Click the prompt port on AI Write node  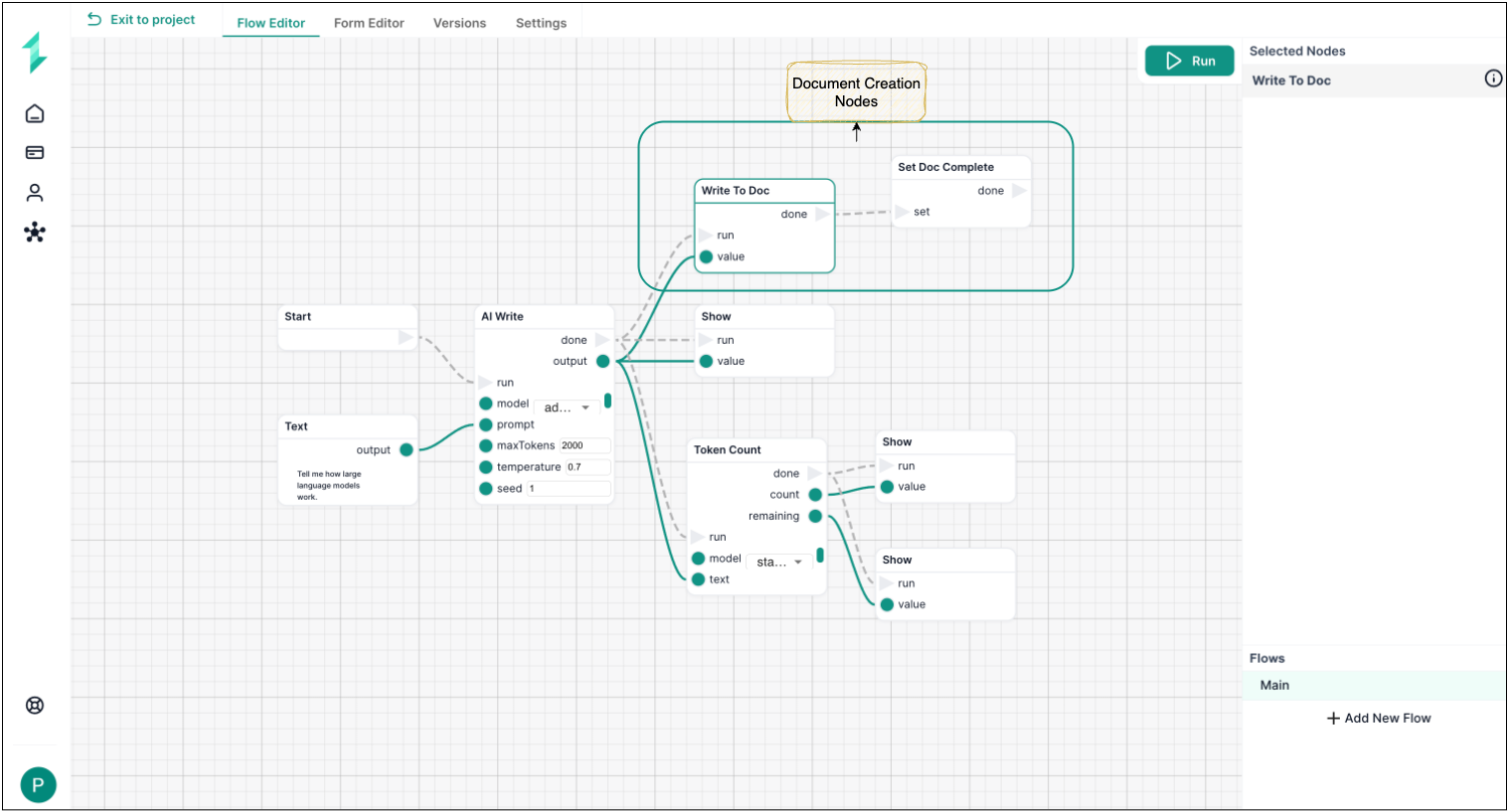click(x=486, y=424)
